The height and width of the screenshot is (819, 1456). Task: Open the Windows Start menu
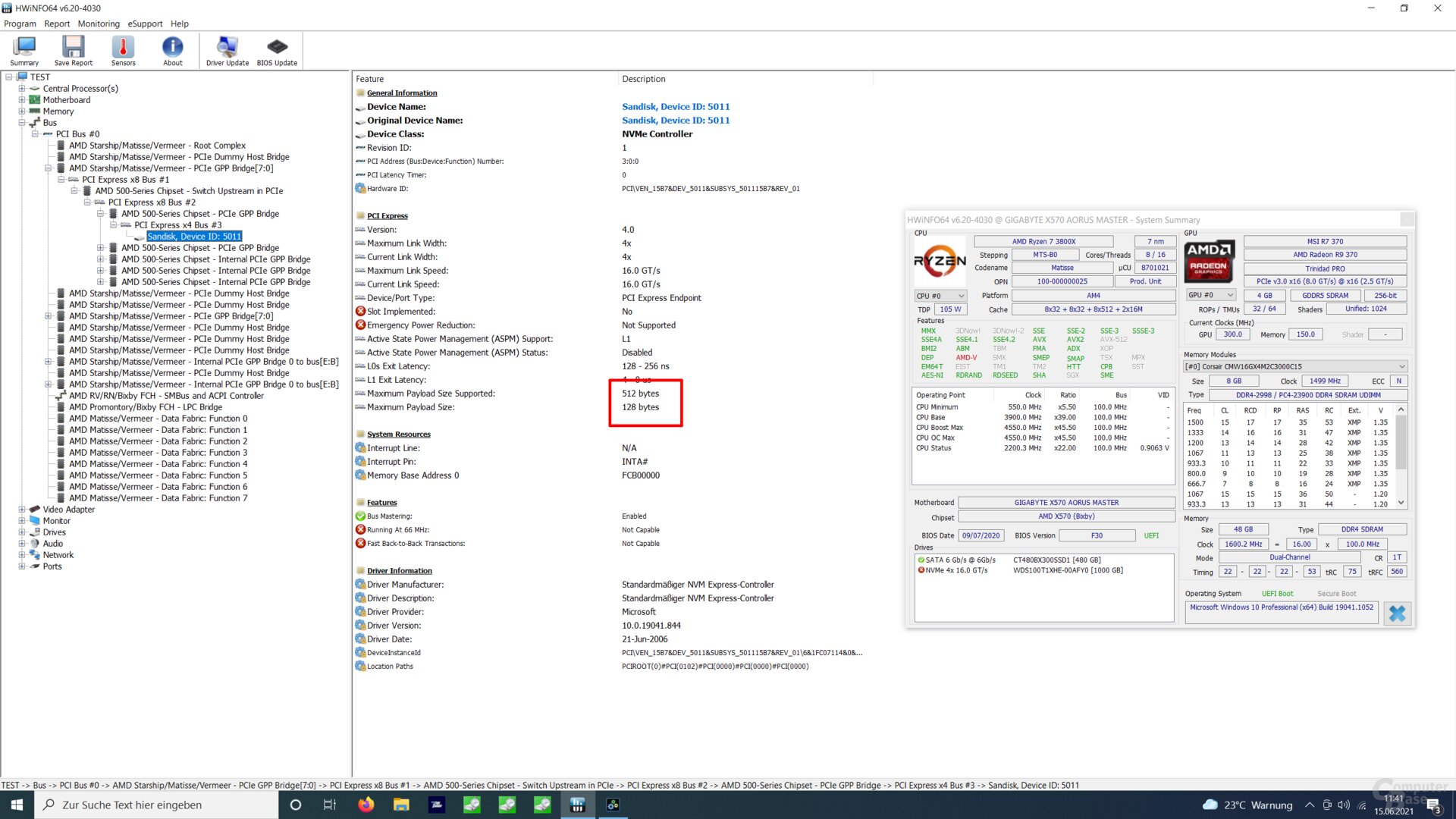point(17,805)
